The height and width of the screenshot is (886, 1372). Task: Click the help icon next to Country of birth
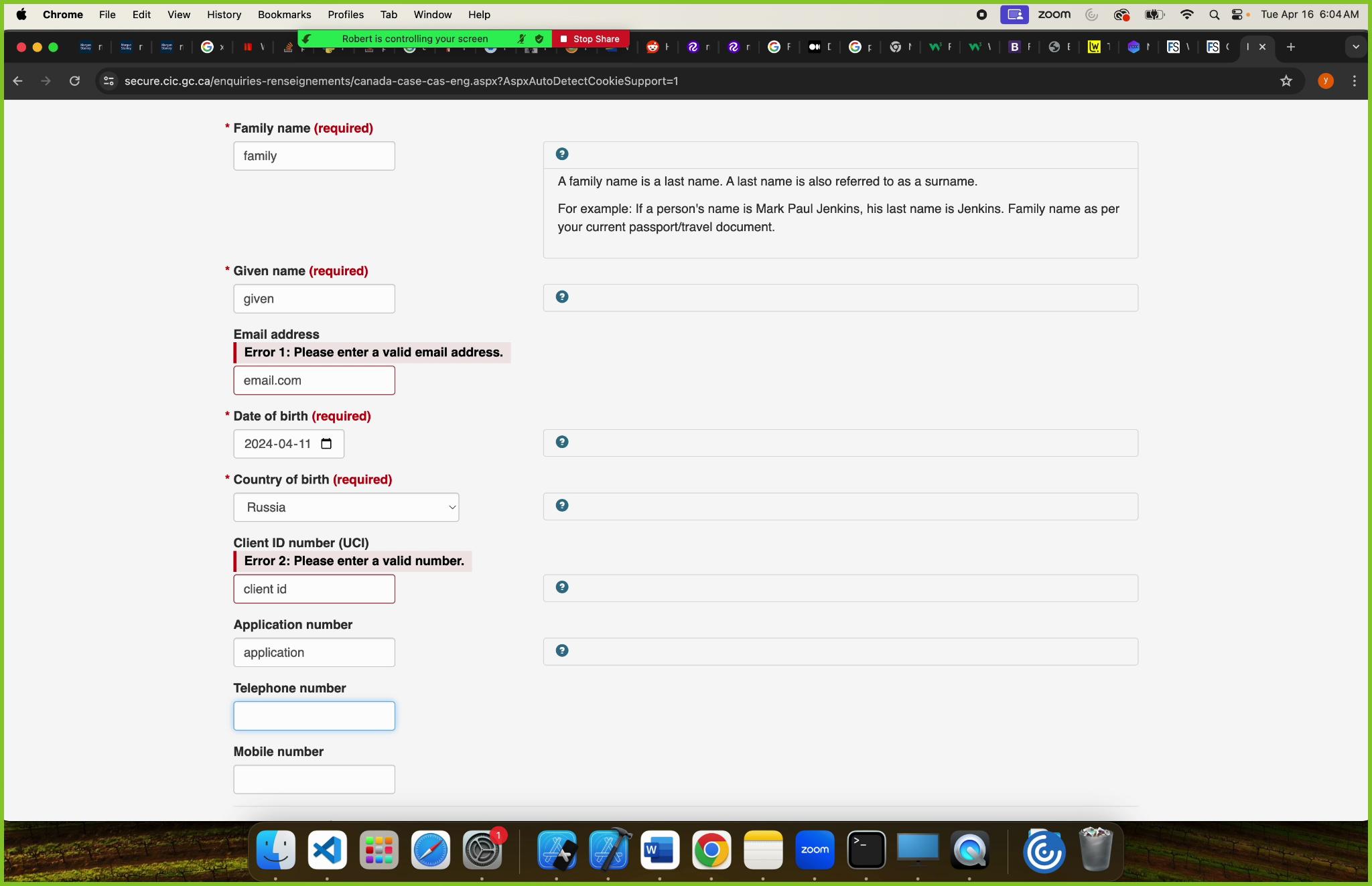click(561, 504)
